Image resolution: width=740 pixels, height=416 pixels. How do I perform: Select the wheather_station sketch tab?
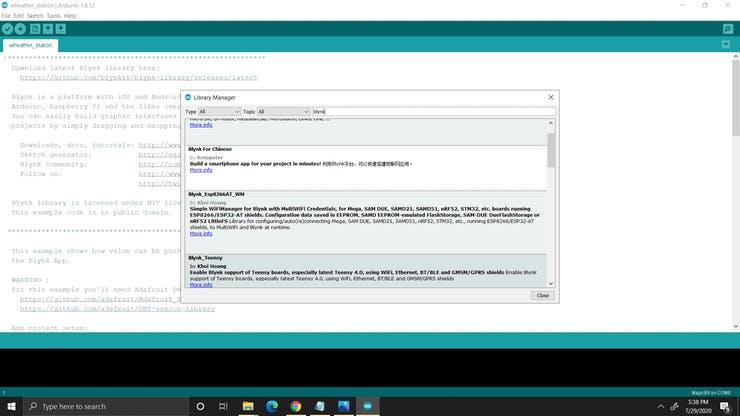[30, 45]
